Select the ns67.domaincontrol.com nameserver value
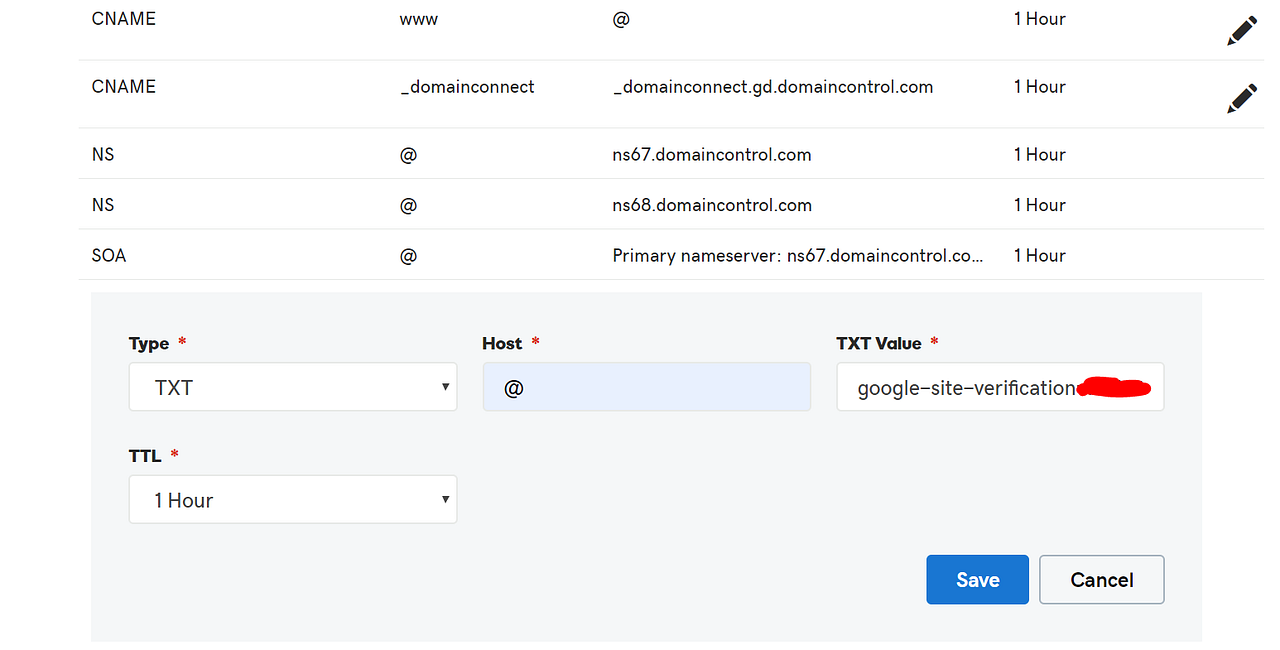This screenshot has height=650, width=1280. [x=711, y=155]
